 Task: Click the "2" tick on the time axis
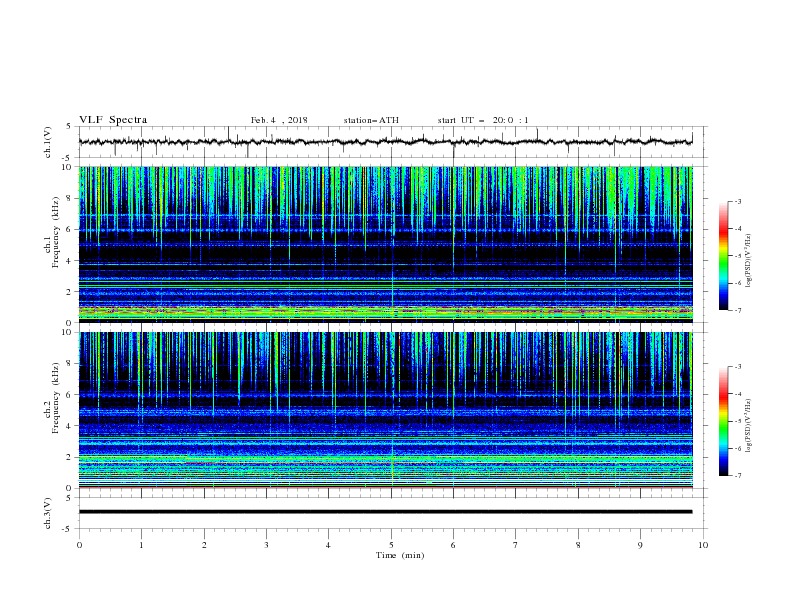tap(204, 545)
